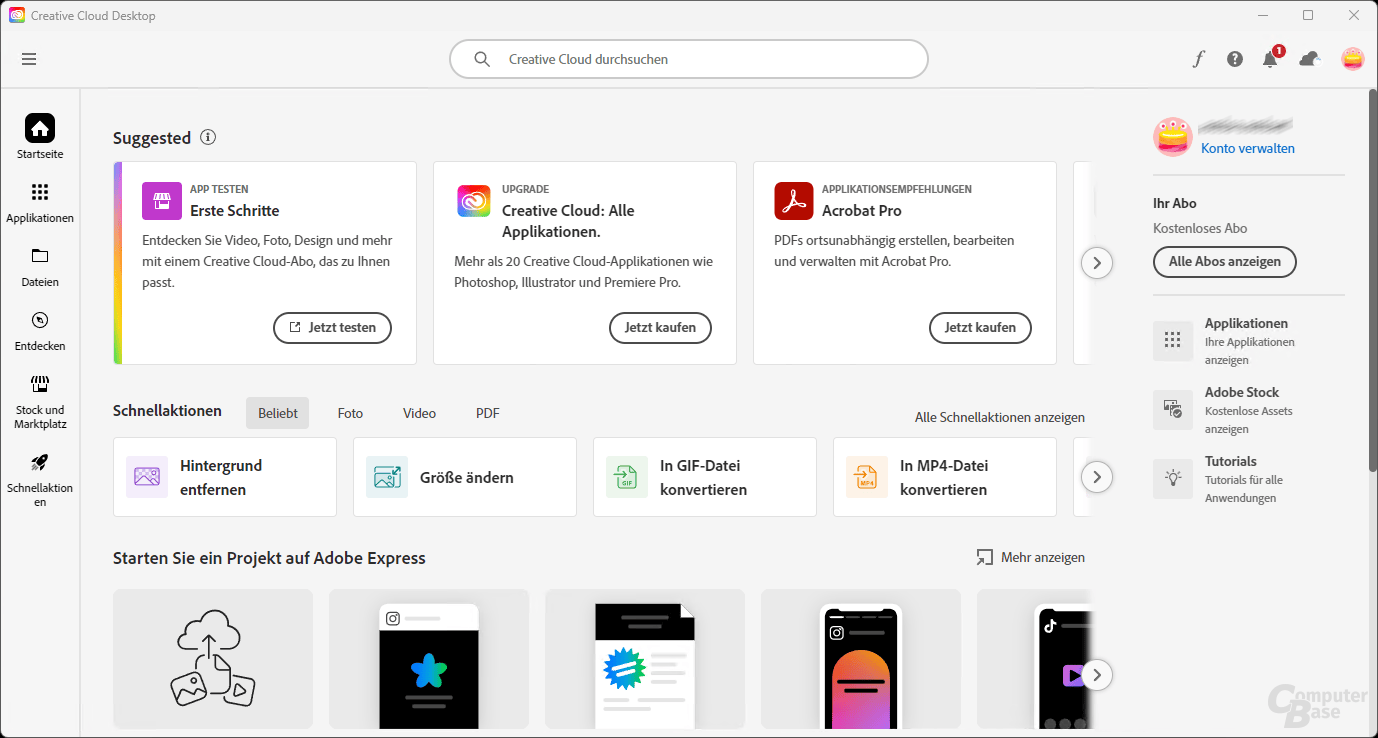
Task: Click the Creative Cloud app icon
Action: pyautogui.click(x=474, y=201)
